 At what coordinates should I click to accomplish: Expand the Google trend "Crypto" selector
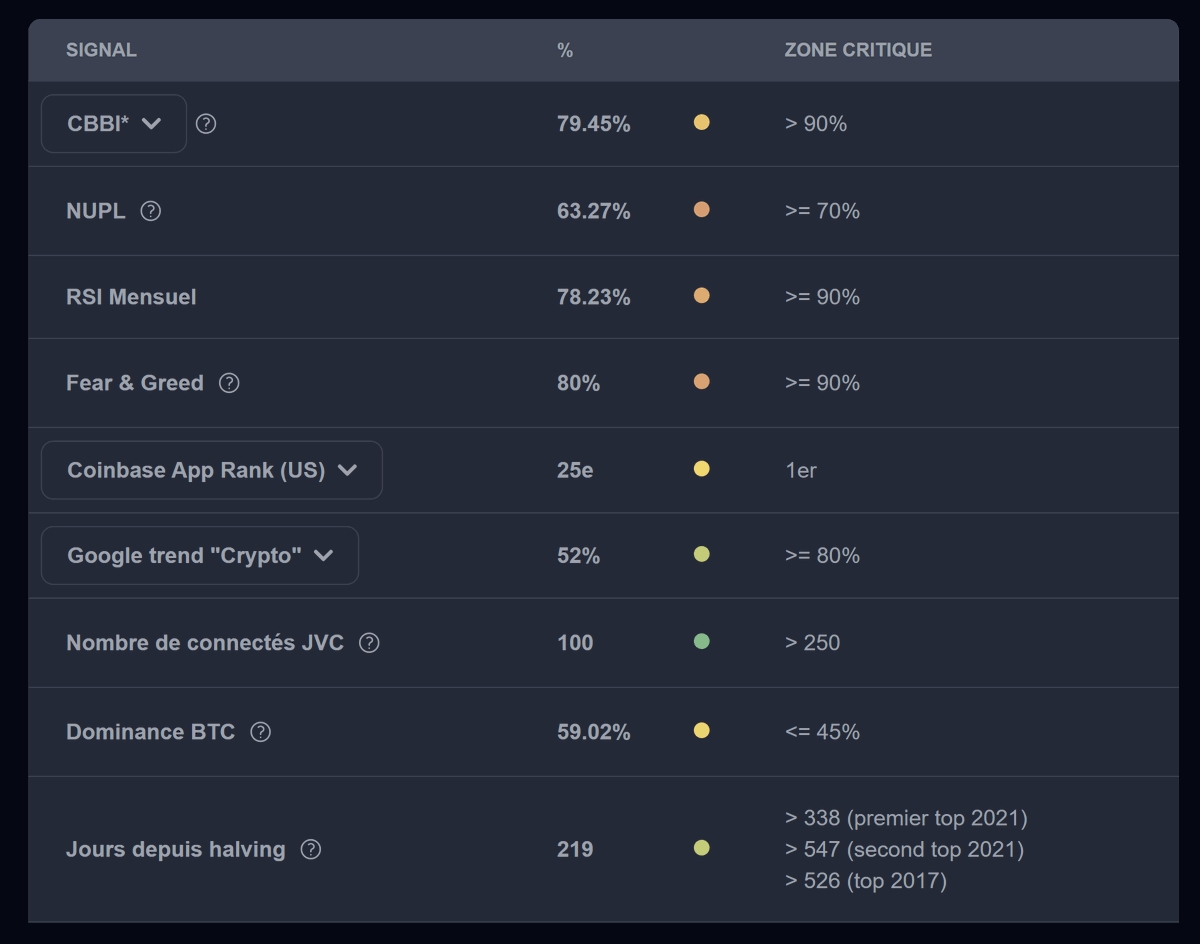tap(199, 555)
